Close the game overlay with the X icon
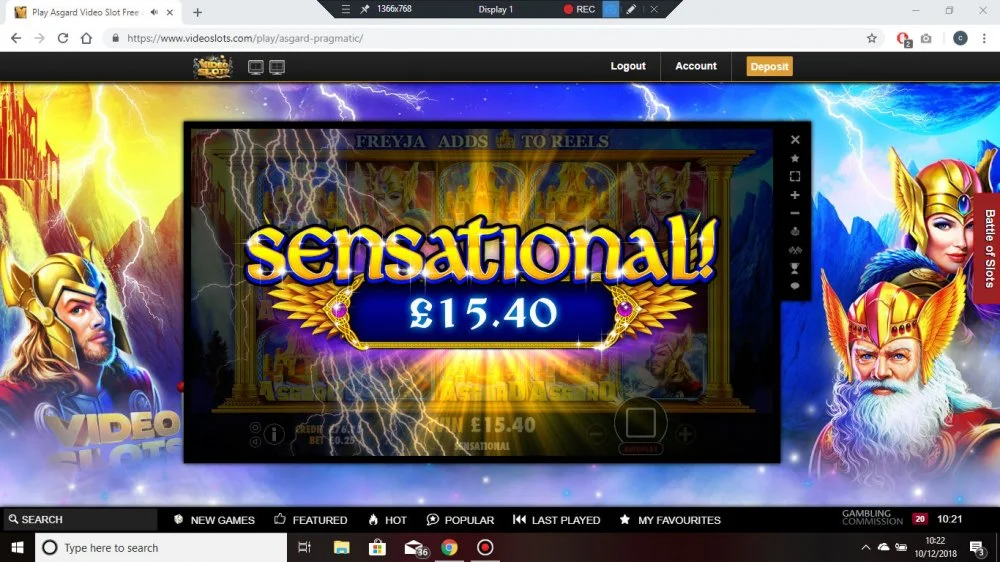The image size is (1000, 562). click(795, 140)
